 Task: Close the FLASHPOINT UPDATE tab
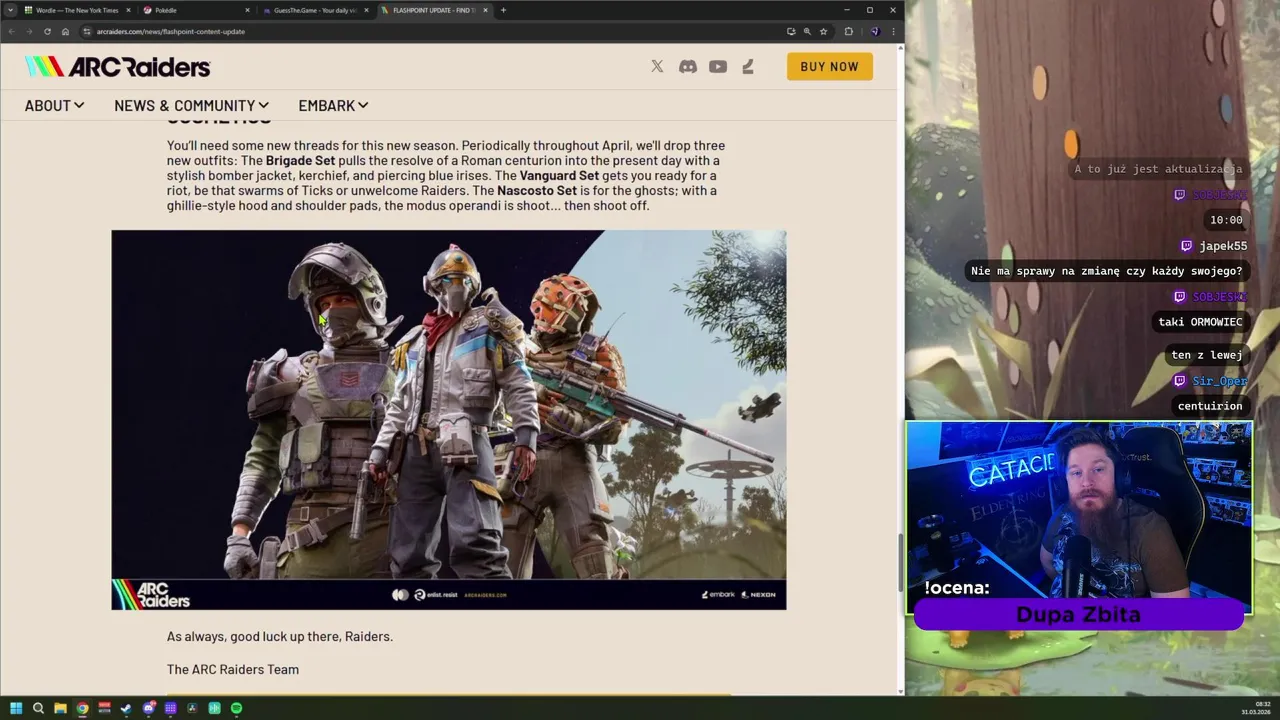tap(485, 10)
